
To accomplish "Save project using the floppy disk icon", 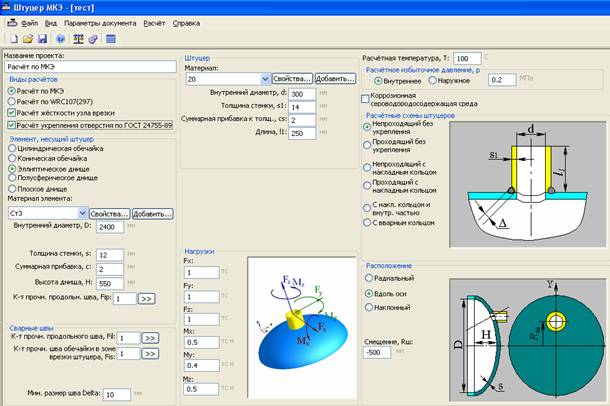I will [x=42, y=39].
